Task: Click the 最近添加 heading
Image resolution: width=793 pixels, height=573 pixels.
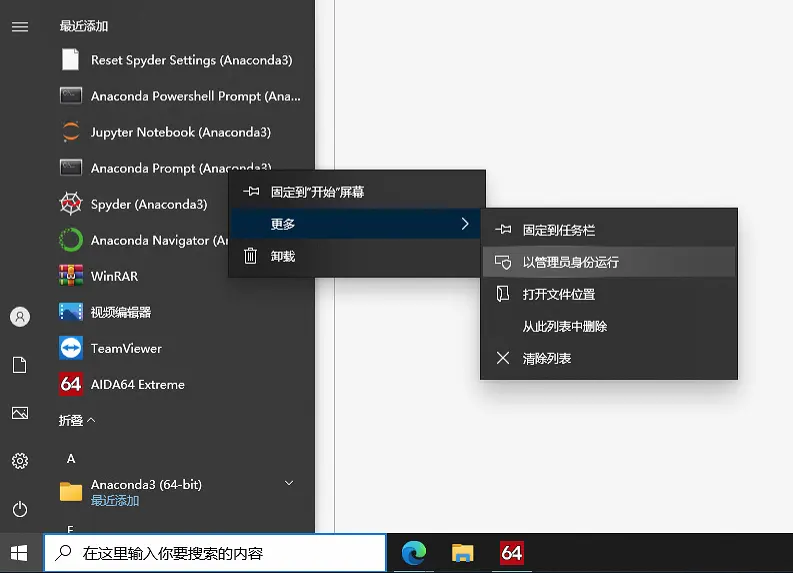Action: 84,26
